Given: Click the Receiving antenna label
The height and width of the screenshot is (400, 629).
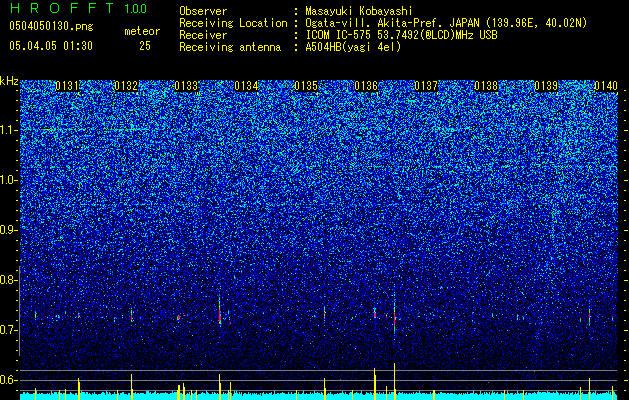Looking at the screenshot, I should coord(230,47).
